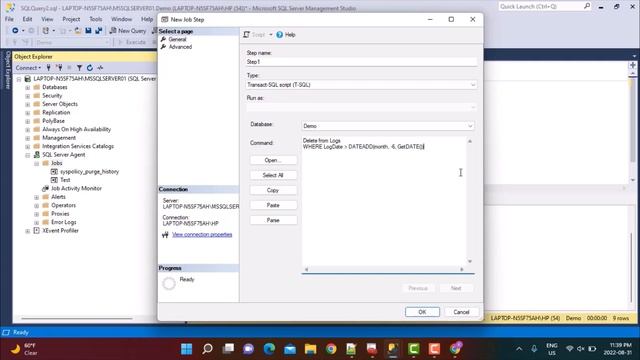This screenshot has height=360, width=640.
Task: Confirm the job step with OK
Action: (x=422, y=312)
